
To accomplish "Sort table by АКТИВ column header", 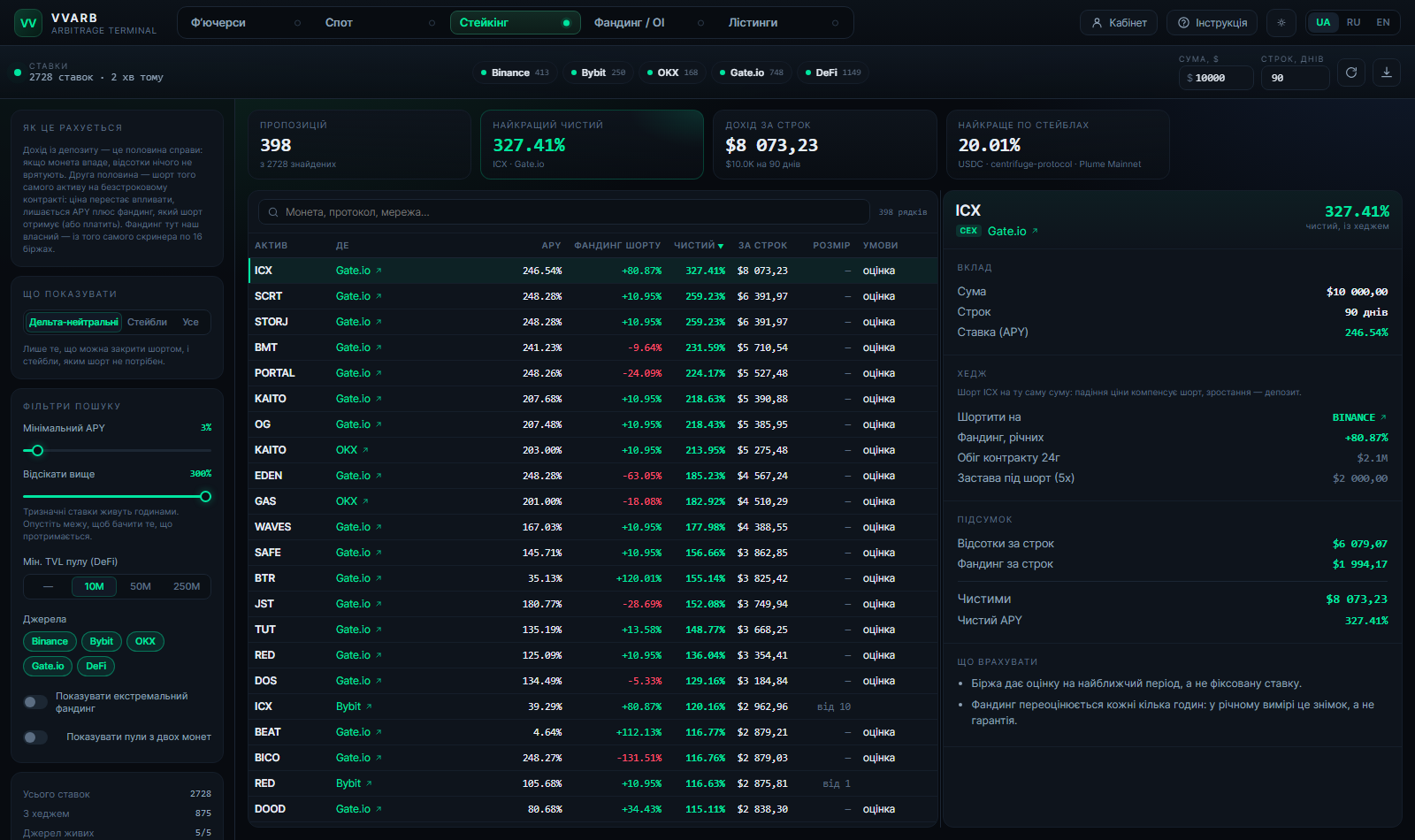I will pyautogui.click(x=271, y=246).
